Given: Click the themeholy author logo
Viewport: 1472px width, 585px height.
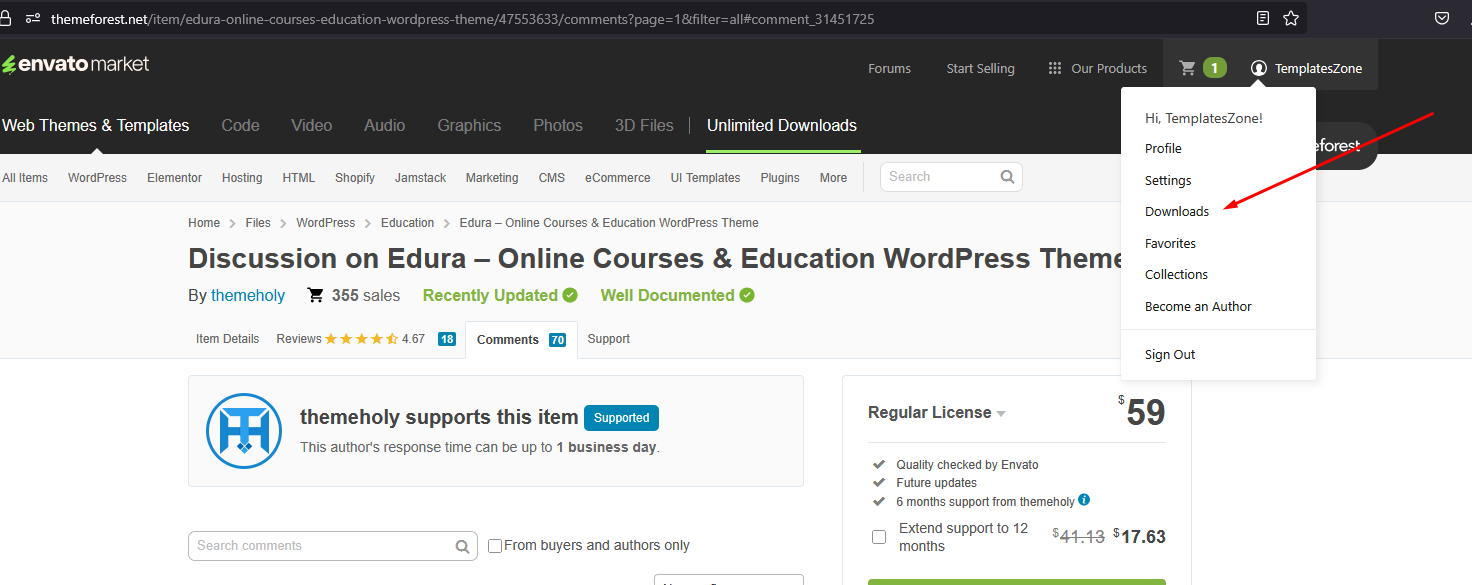Looking at the screenshot, I should 244,431.
